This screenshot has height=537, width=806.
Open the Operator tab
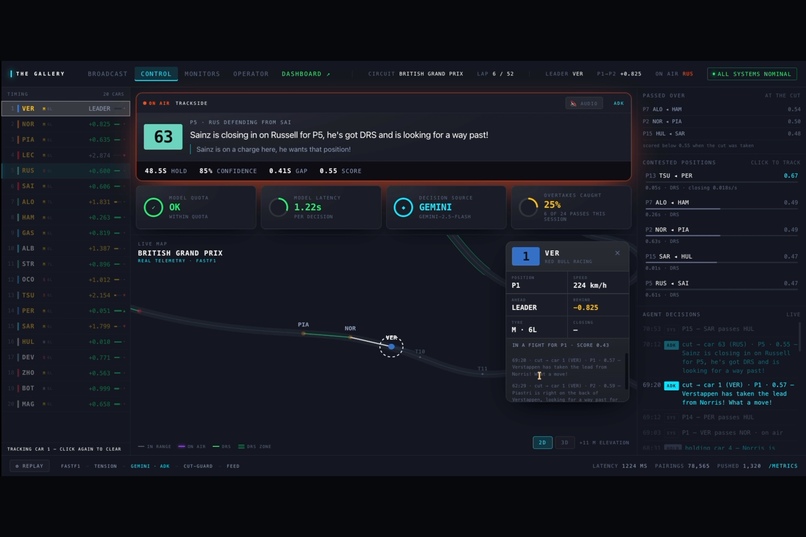[251, 74]
